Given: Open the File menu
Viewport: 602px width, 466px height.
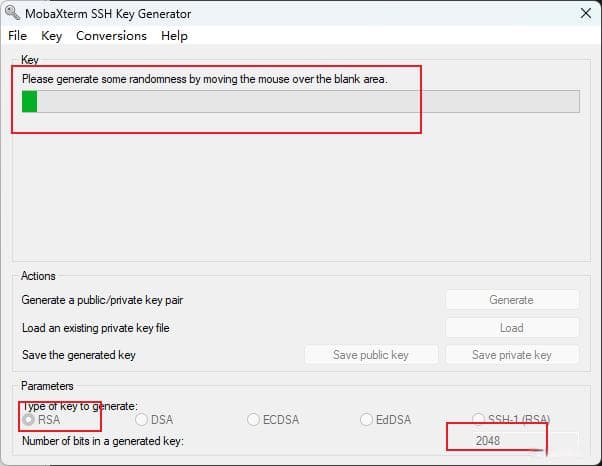Looking at the screenshot, I should [x=18, y=36].
